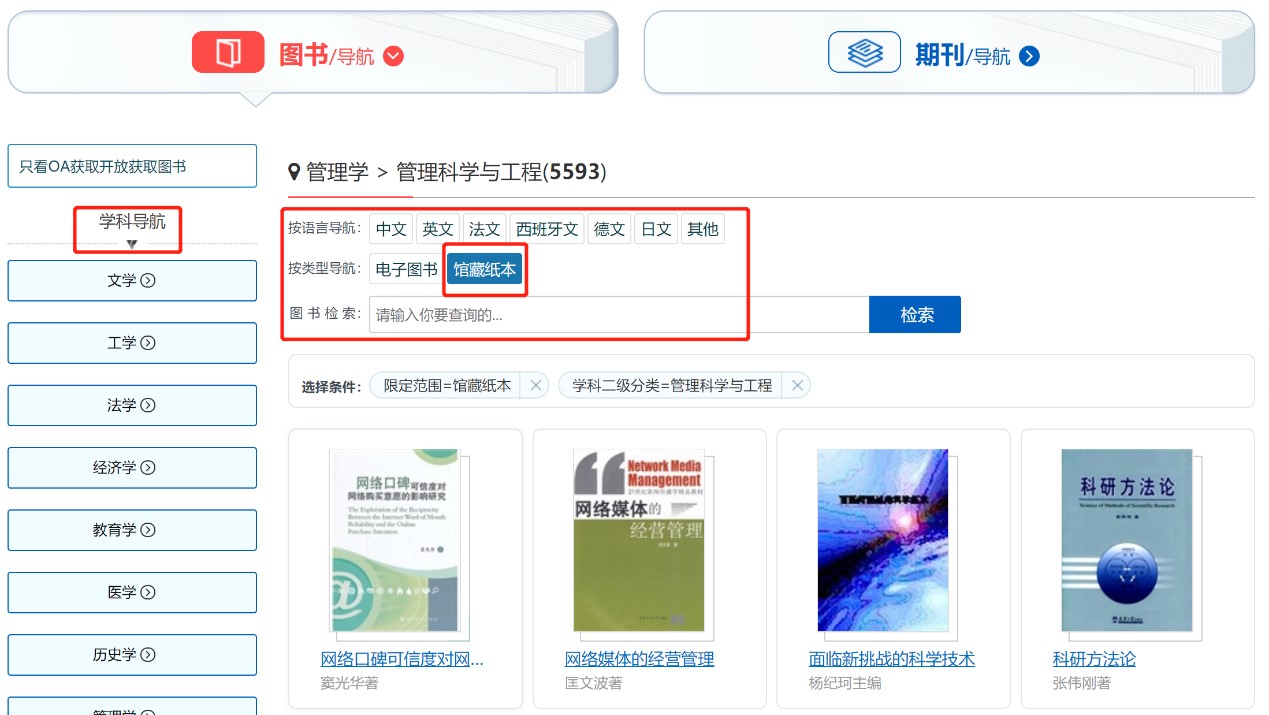Click the arrow icon beside 医学
Image resolution: width=1269 pixels, height=715 pixels.
click(148, 592)
